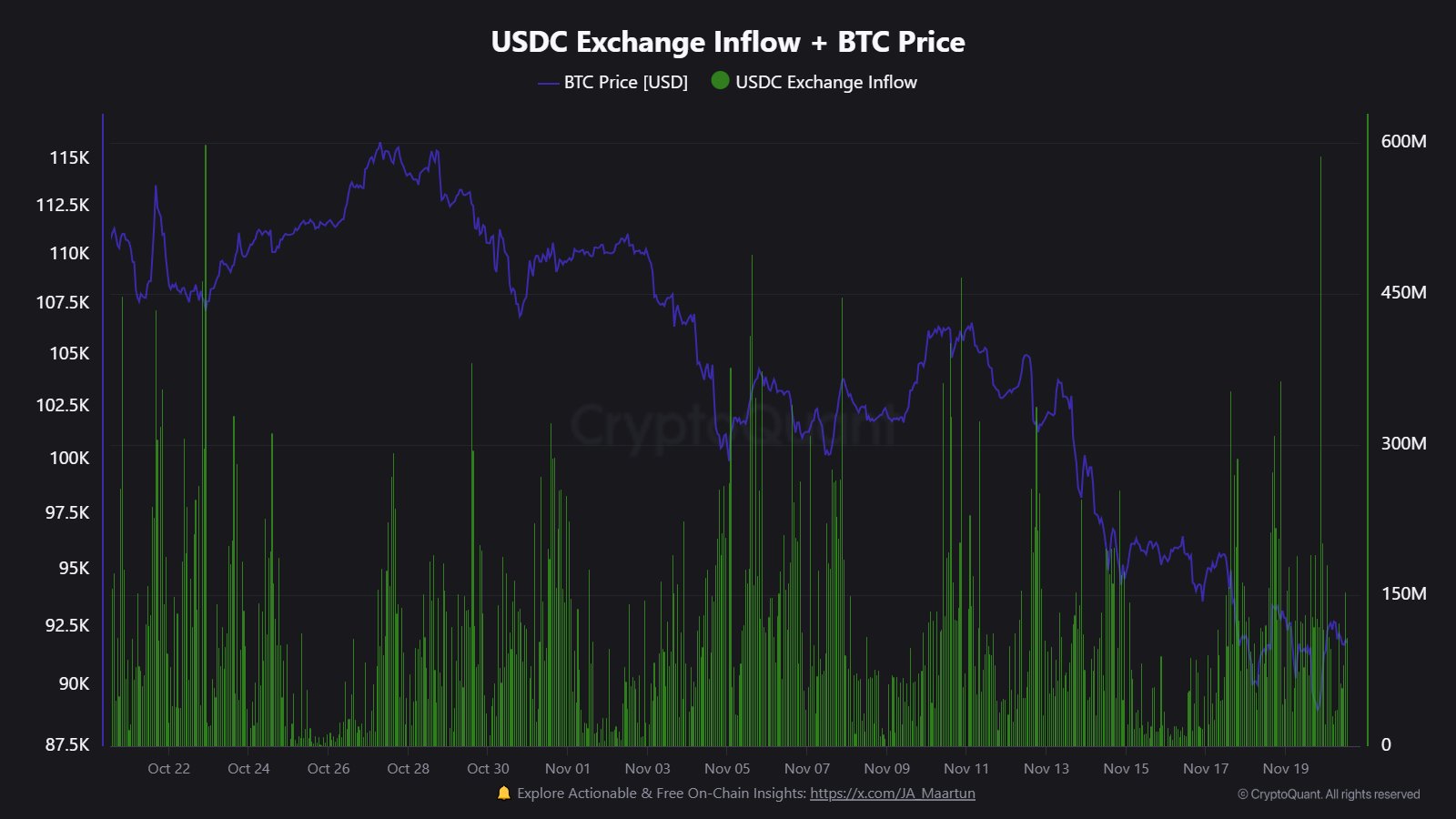Click the green USDC Exchange Inflow legend dot
1456x819 pixels.
720,81
